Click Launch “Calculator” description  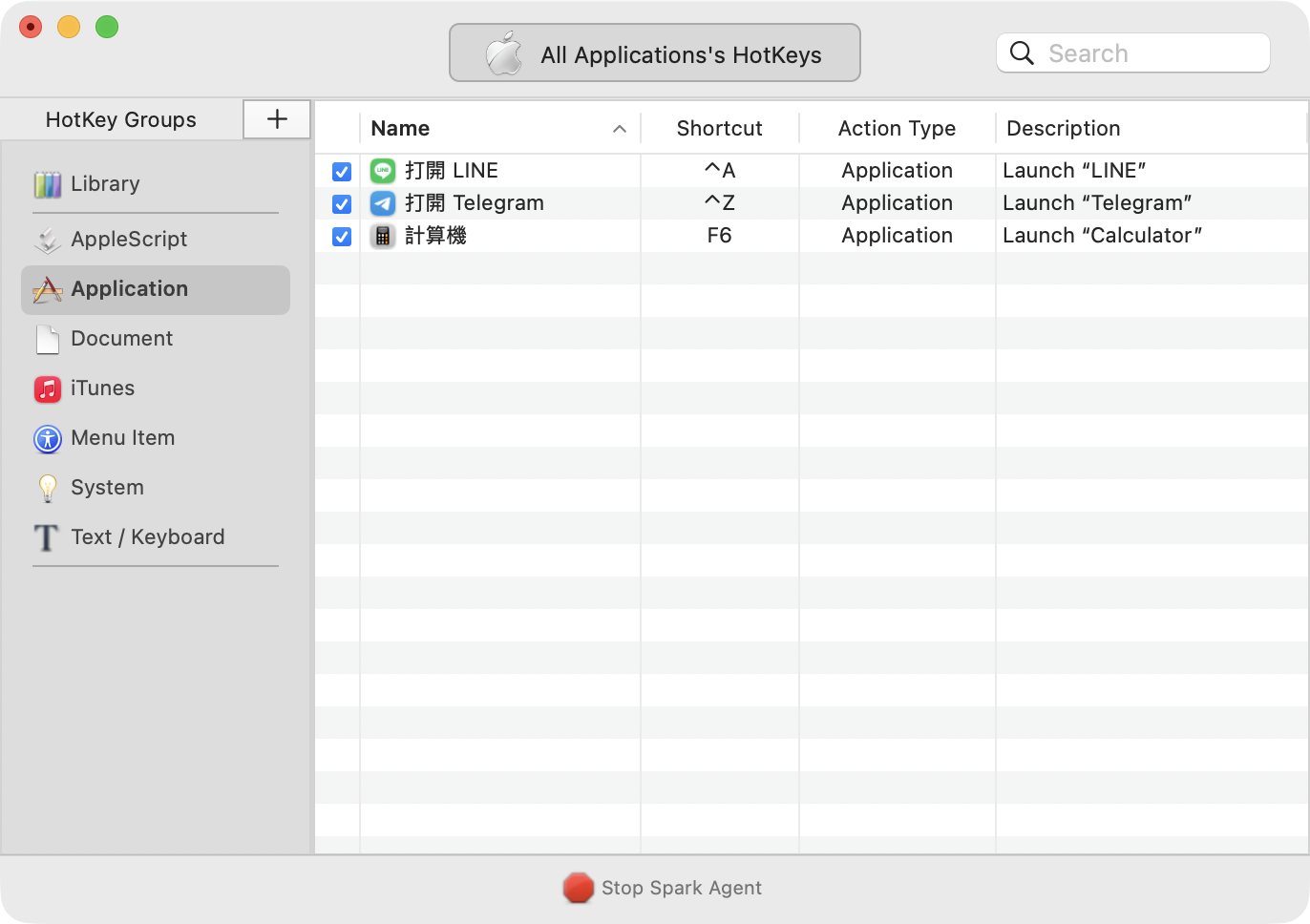(x=1102, y=236)
